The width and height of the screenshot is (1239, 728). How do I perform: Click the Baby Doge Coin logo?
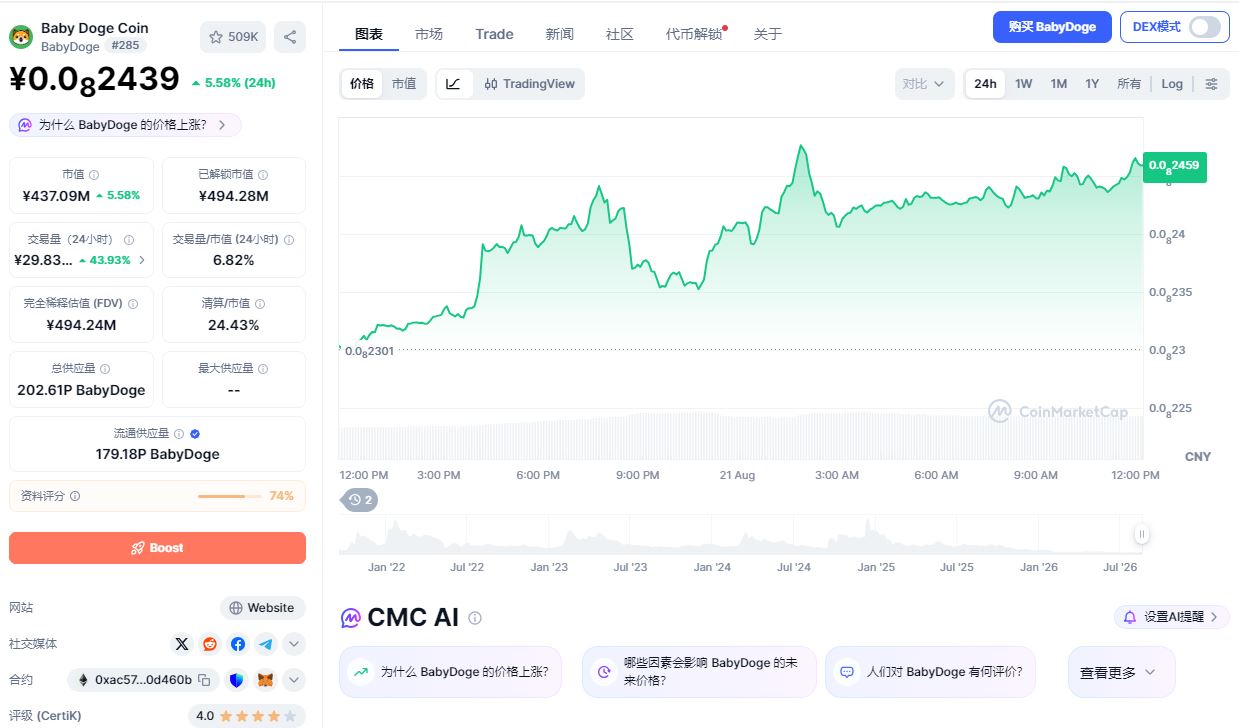point(21,37)
